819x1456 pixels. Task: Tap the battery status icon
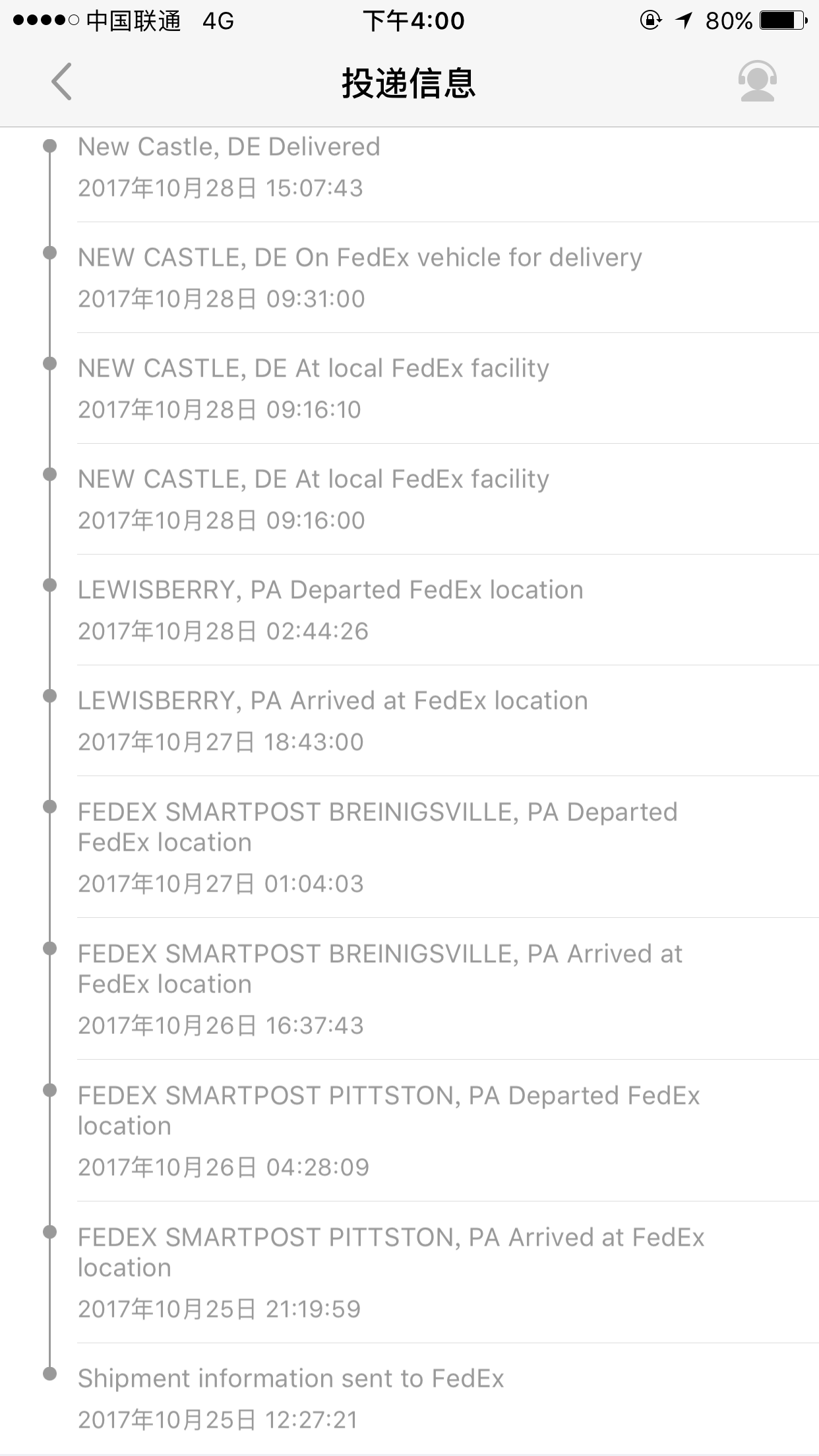[x=783, y=20]
